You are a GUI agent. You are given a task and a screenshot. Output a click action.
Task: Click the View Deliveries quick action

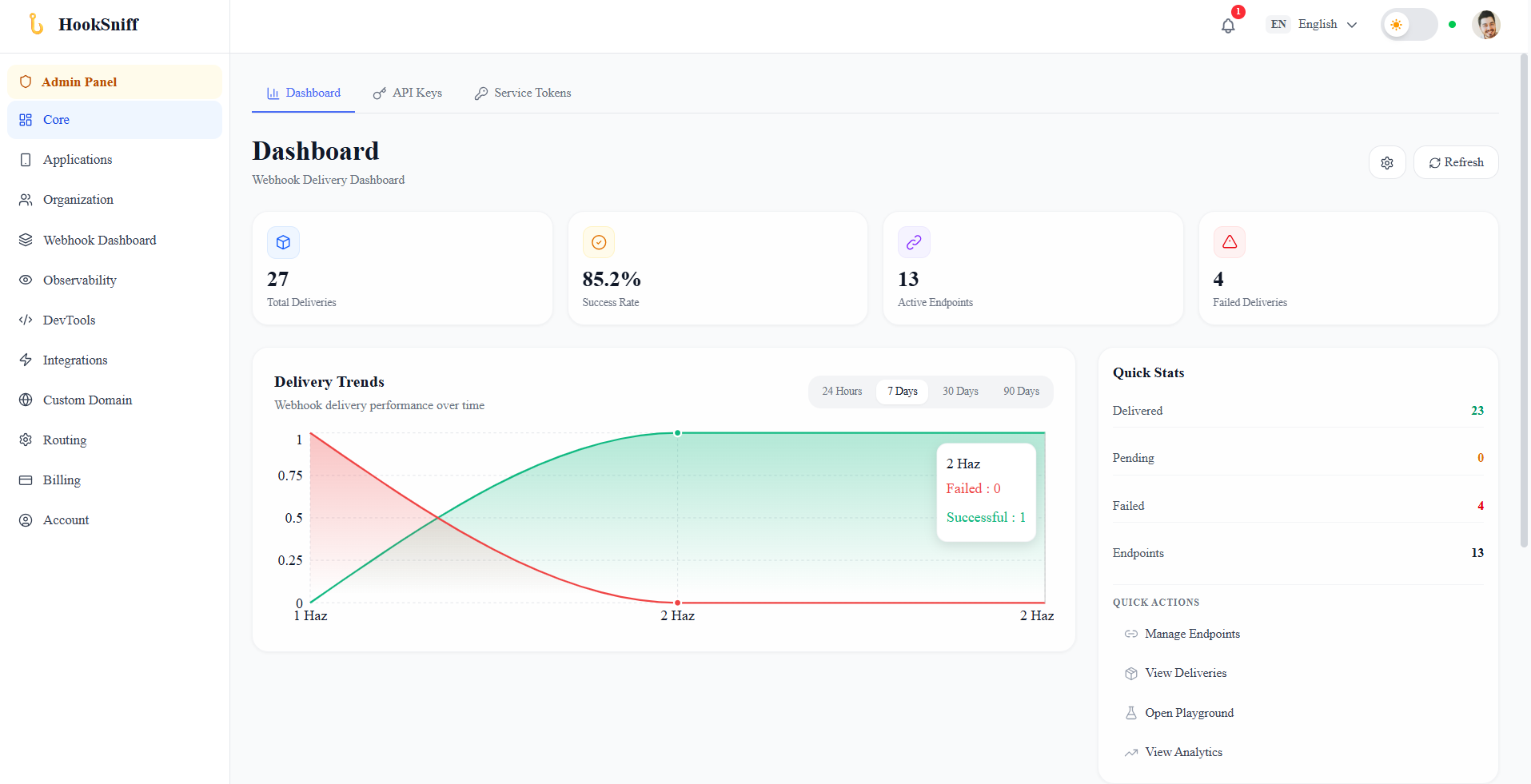[x=1298, y=674]
